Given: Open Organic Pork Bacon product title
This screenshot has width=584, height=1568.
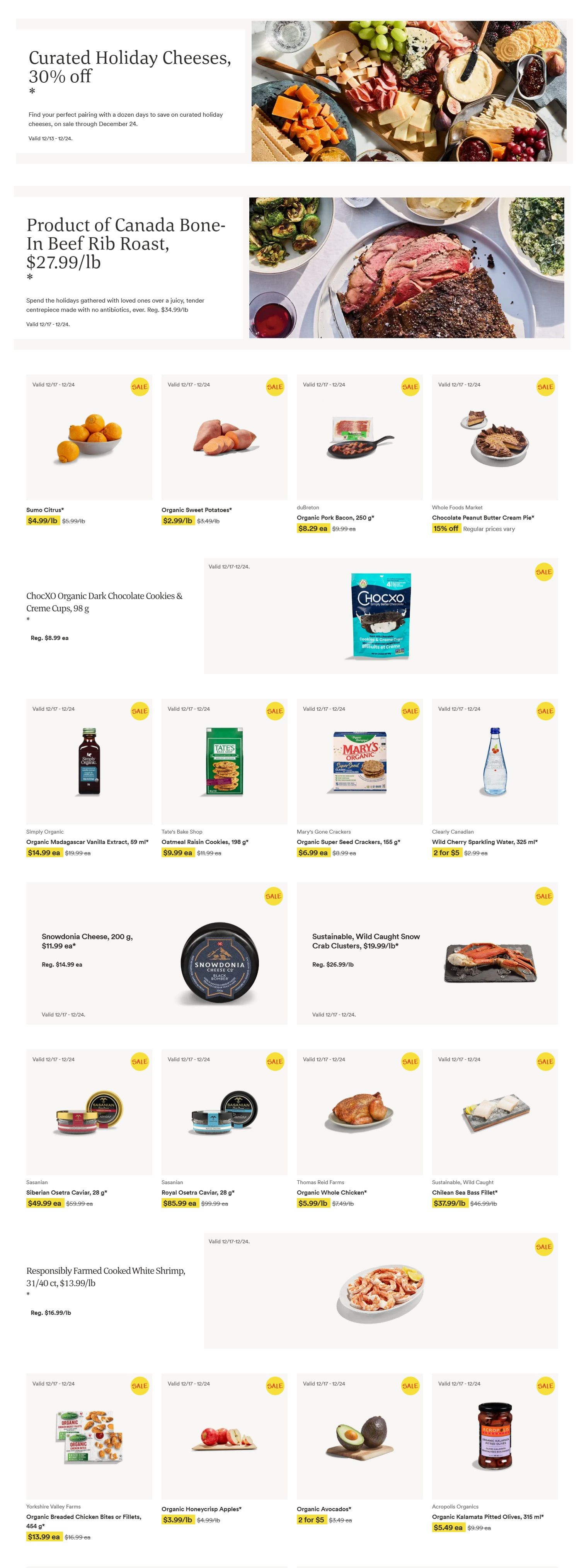Looking at the screenshot, I should click(x=335, y=518).
